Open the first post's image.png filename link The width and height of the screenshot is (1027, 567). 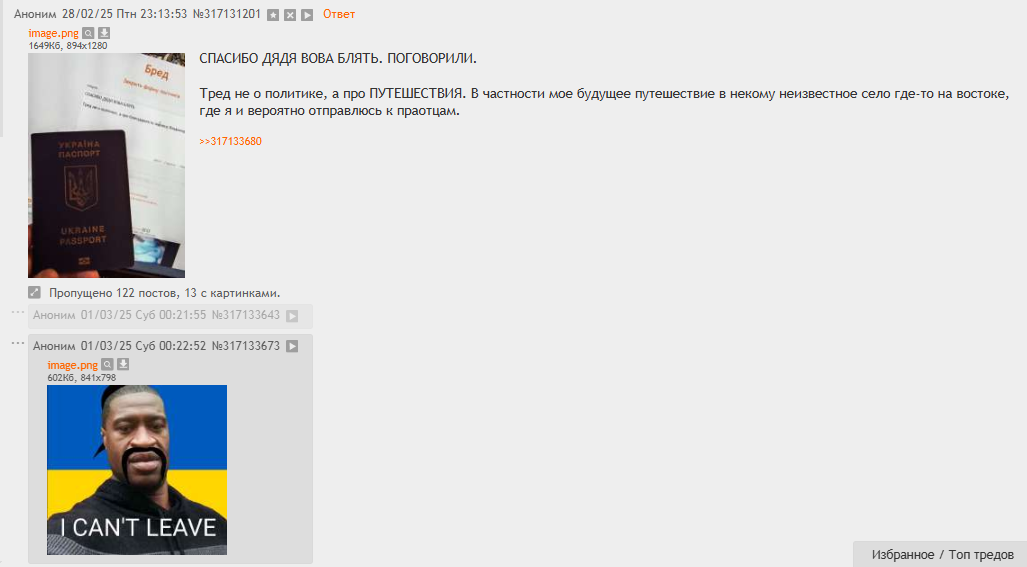click(54, 33)
